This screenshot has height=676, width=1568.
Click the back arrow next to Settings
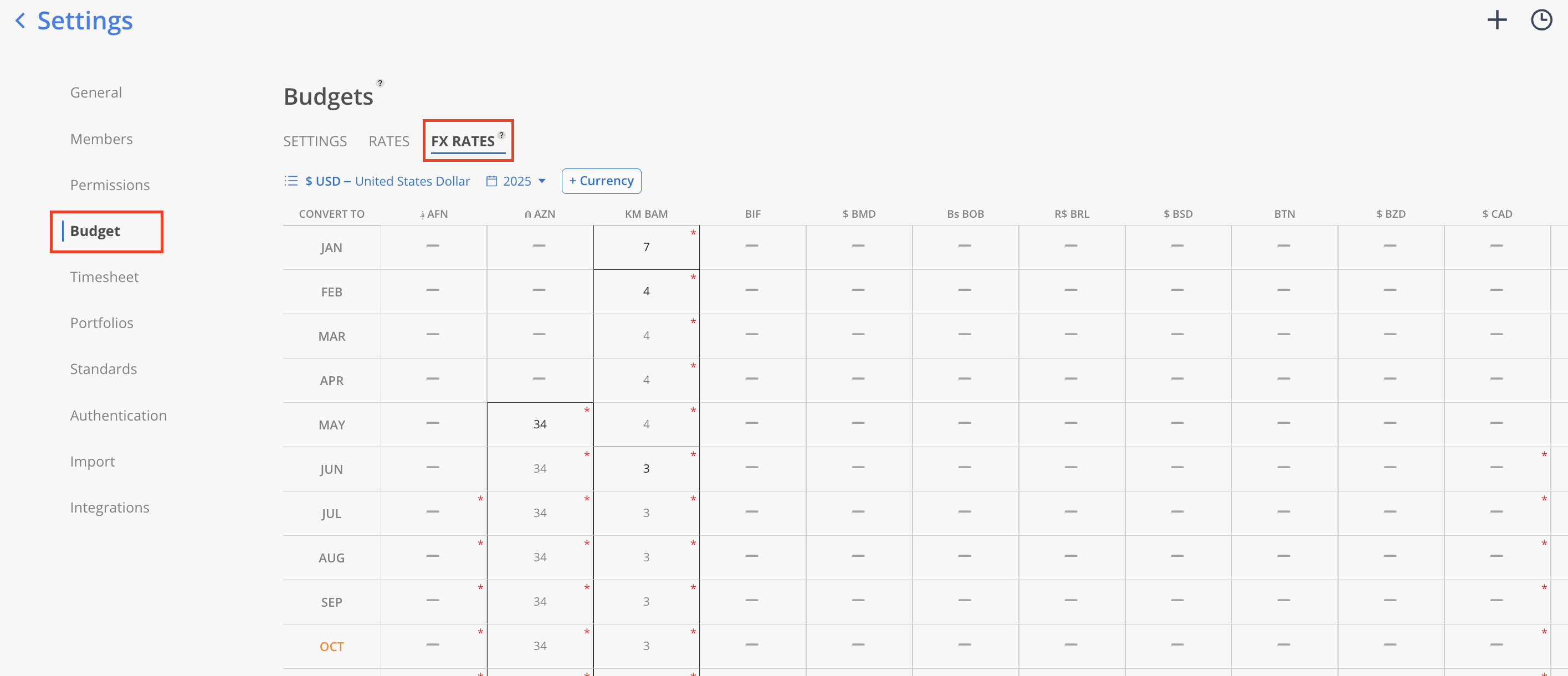coord(20,21)
